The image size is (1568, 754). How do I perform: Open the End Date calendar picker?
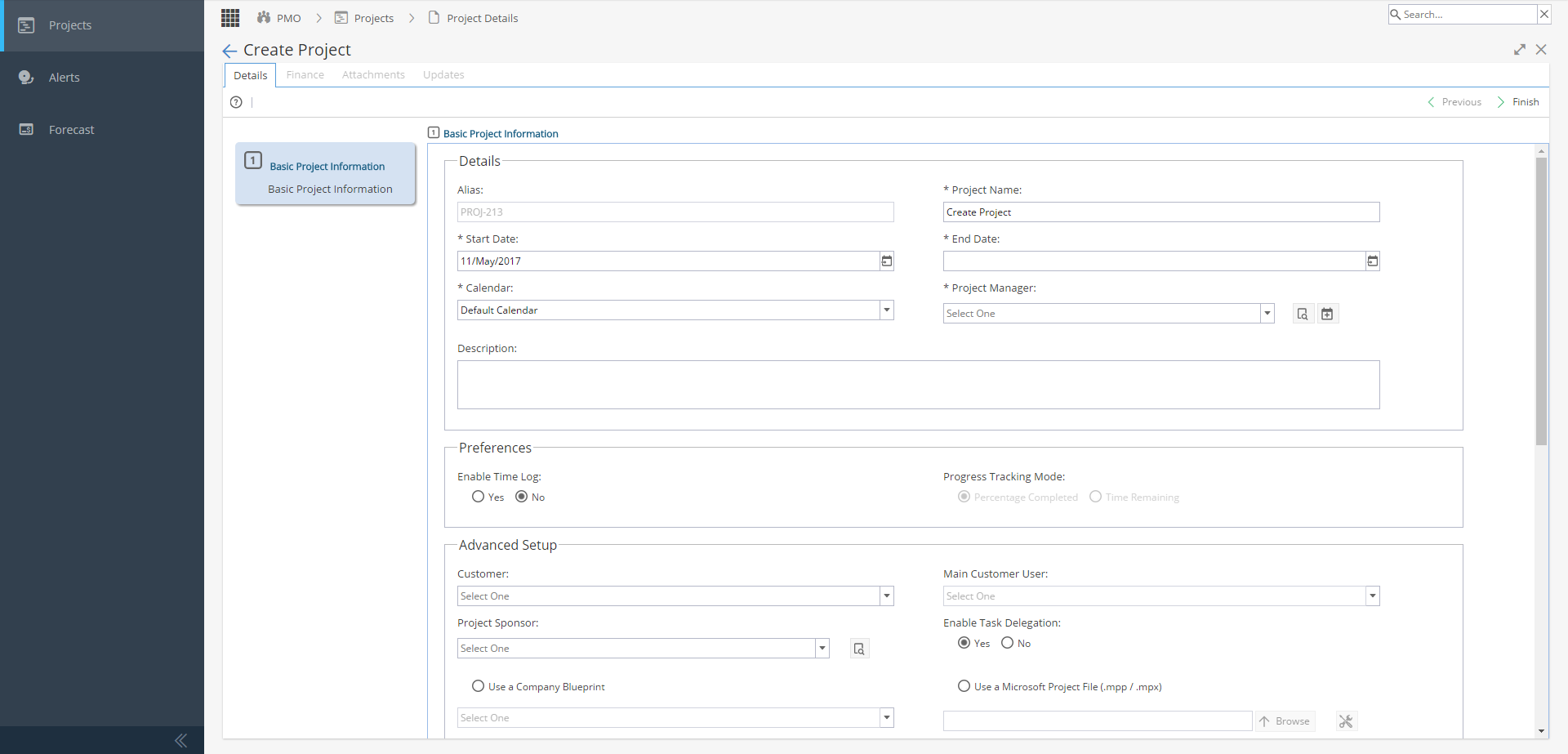click(1373, 261)
